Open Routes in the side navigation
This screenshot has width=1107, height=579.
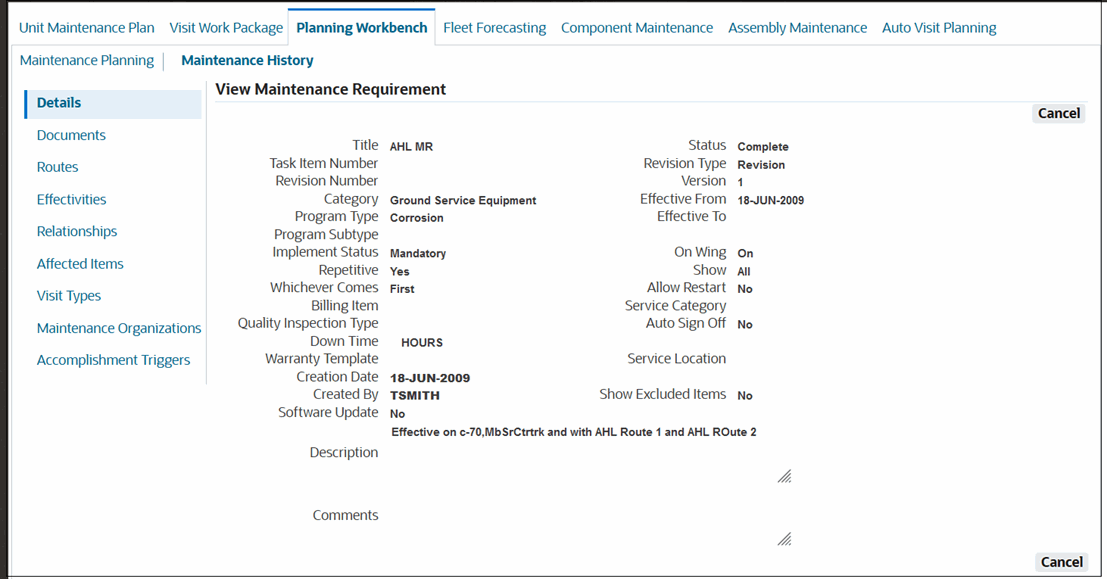57,167
